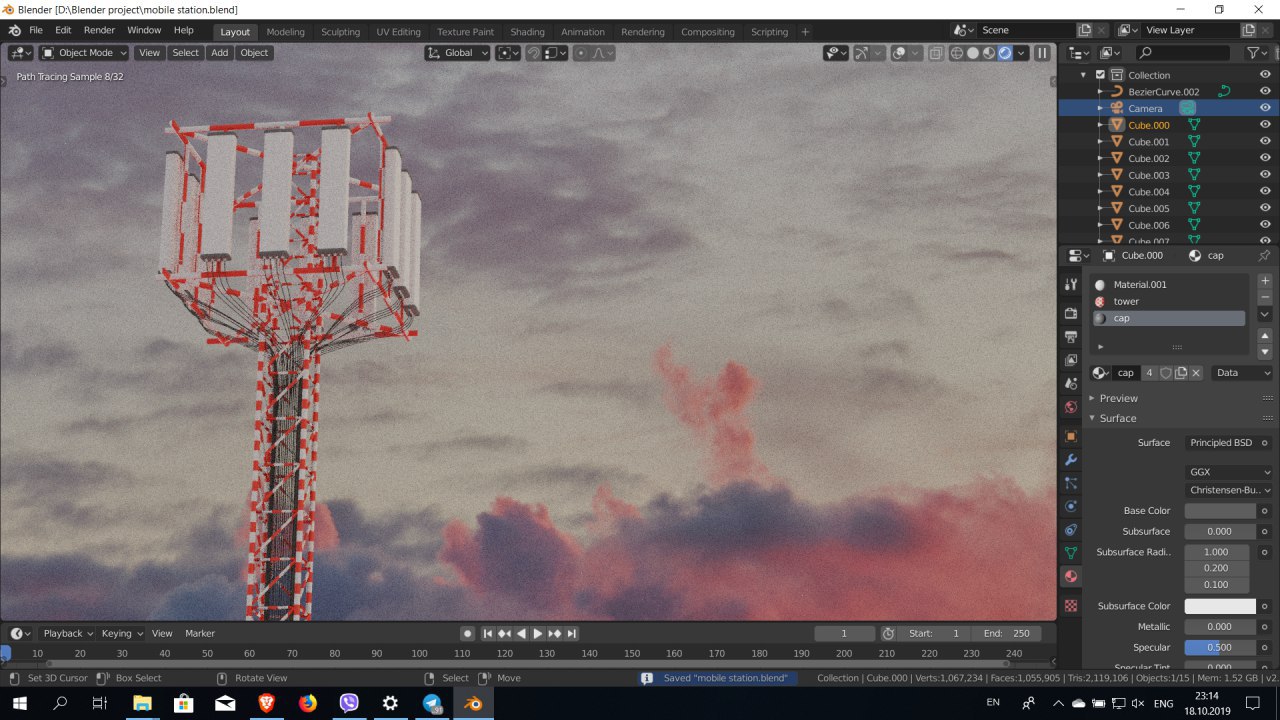1280x720 pixels.
Task: Open the Data link dropdown
Action: [x=1243, y=373]
